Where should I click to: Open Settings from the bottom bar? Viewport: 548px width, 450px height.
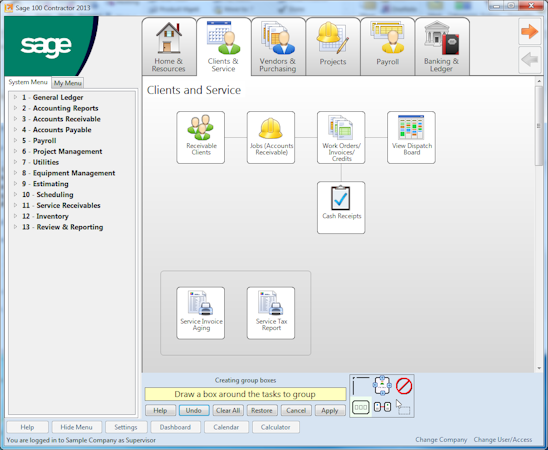point(126,427)
